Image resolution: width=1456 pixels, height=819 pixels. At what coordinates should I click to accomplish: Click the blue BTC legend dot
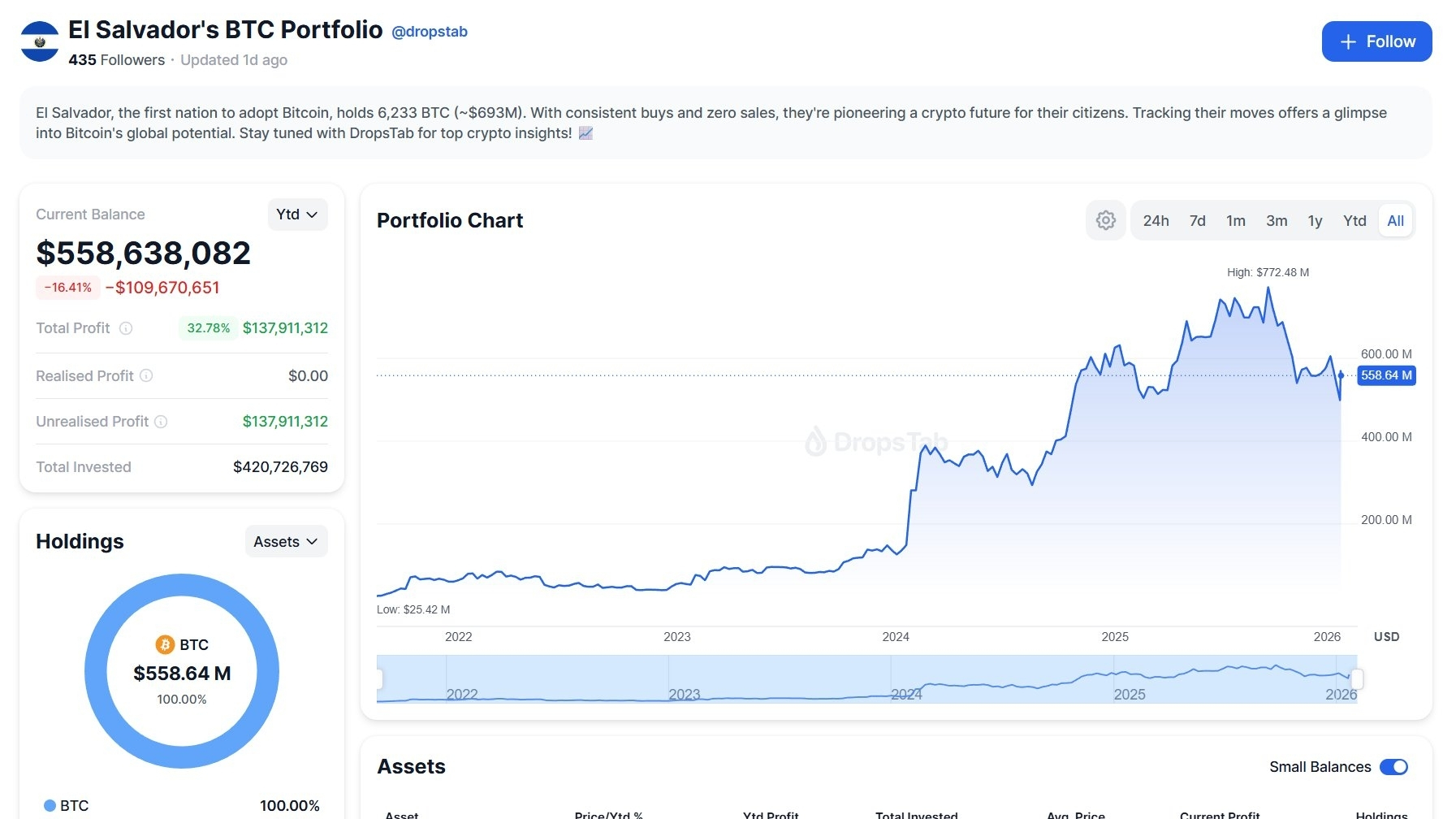coord(50,805)
